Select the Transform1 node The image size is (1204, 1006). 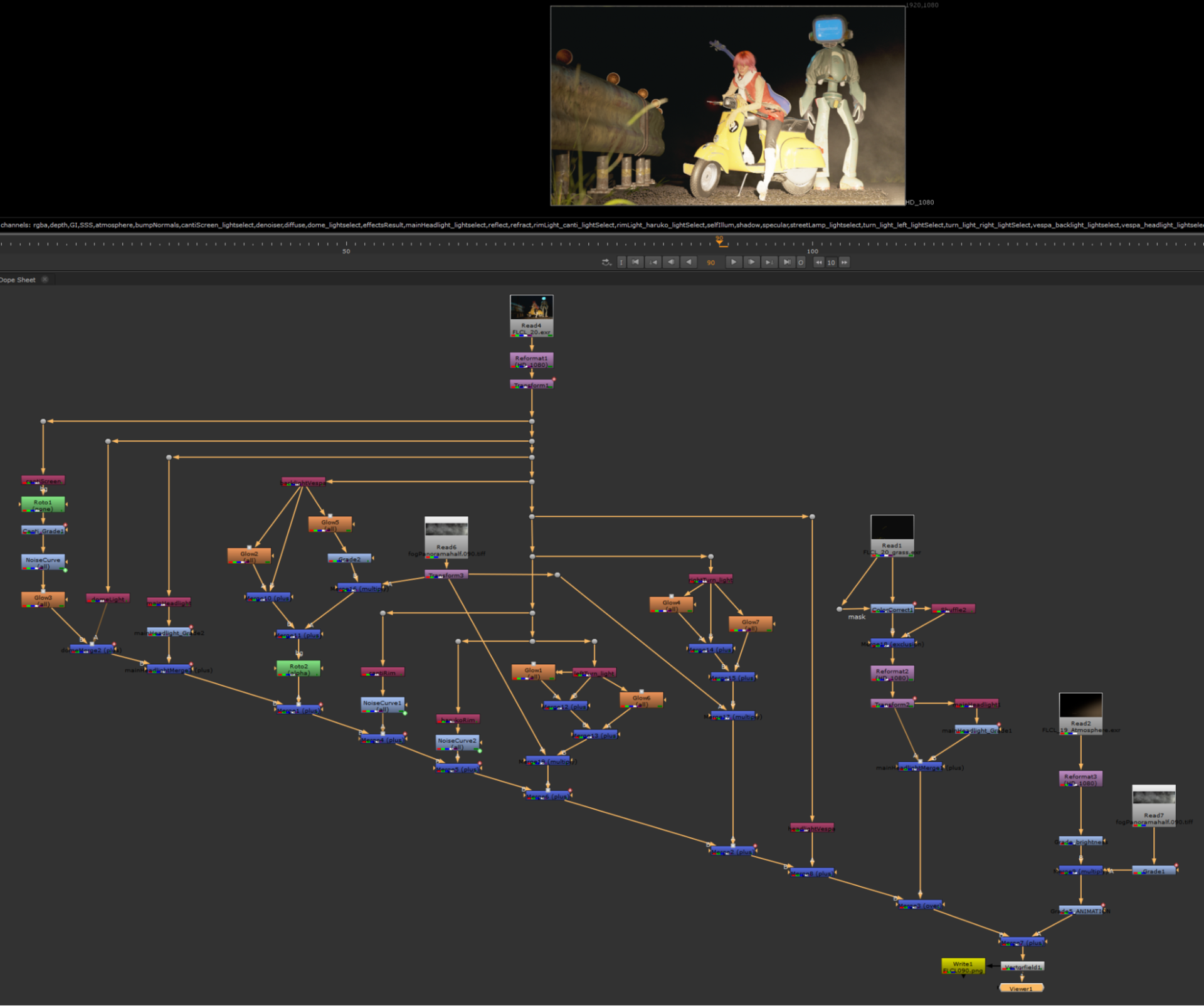[x=532, y=384]
